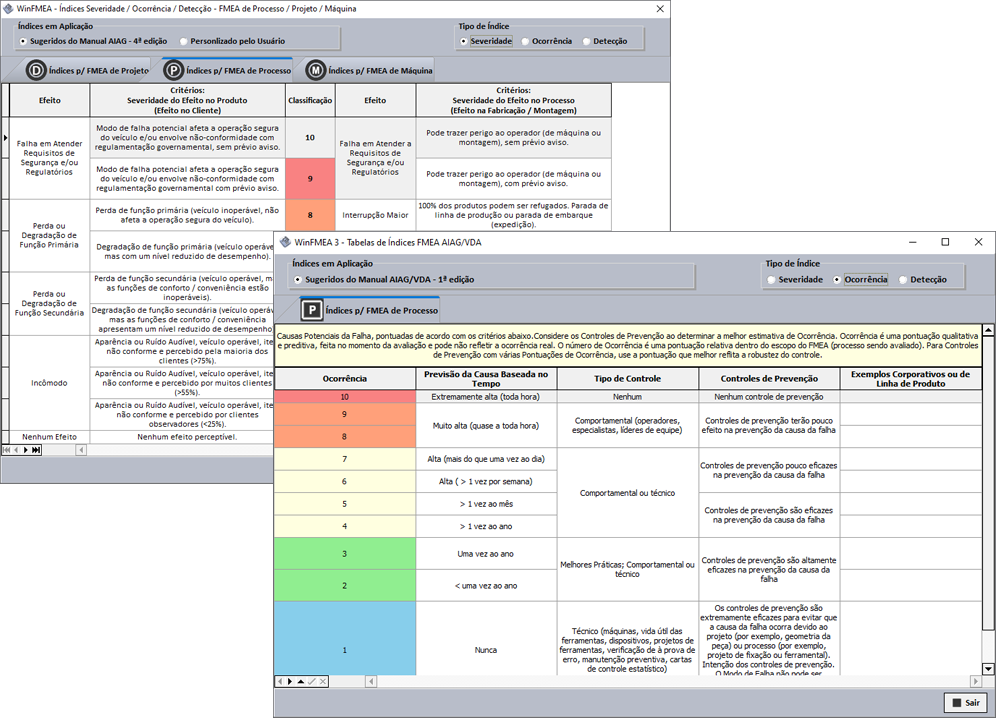Click the D icon for FMEA de Projeto

pyautogui.click(x=37, y=70)
